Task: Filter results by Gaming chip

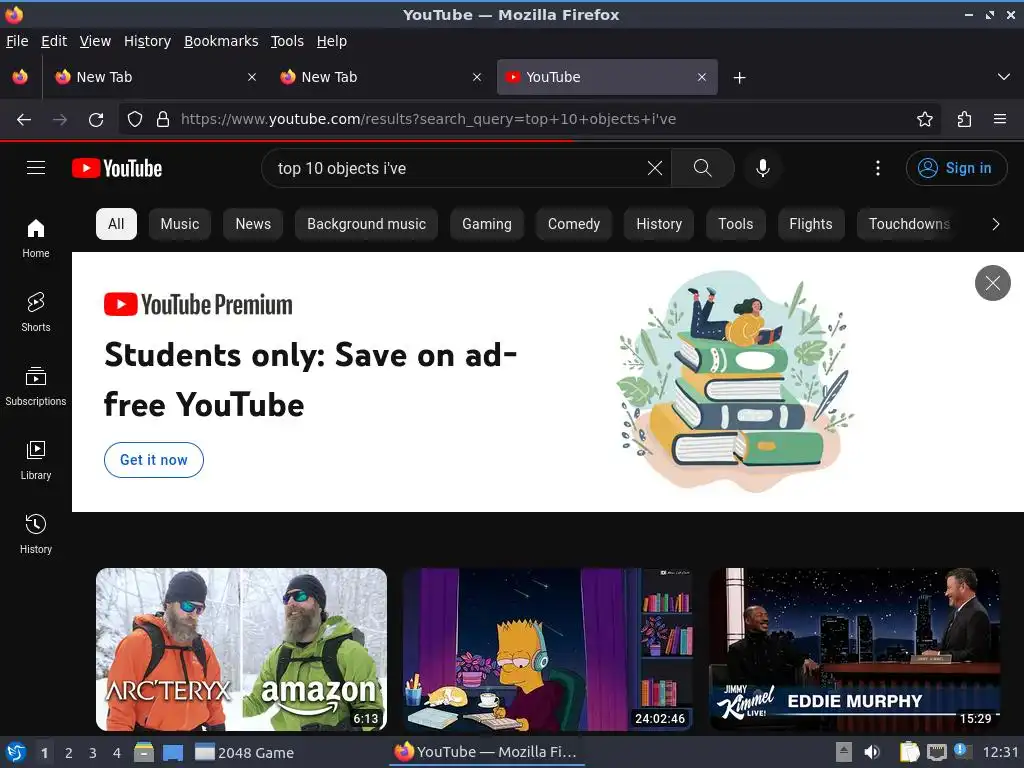Action: coord(487,224)
